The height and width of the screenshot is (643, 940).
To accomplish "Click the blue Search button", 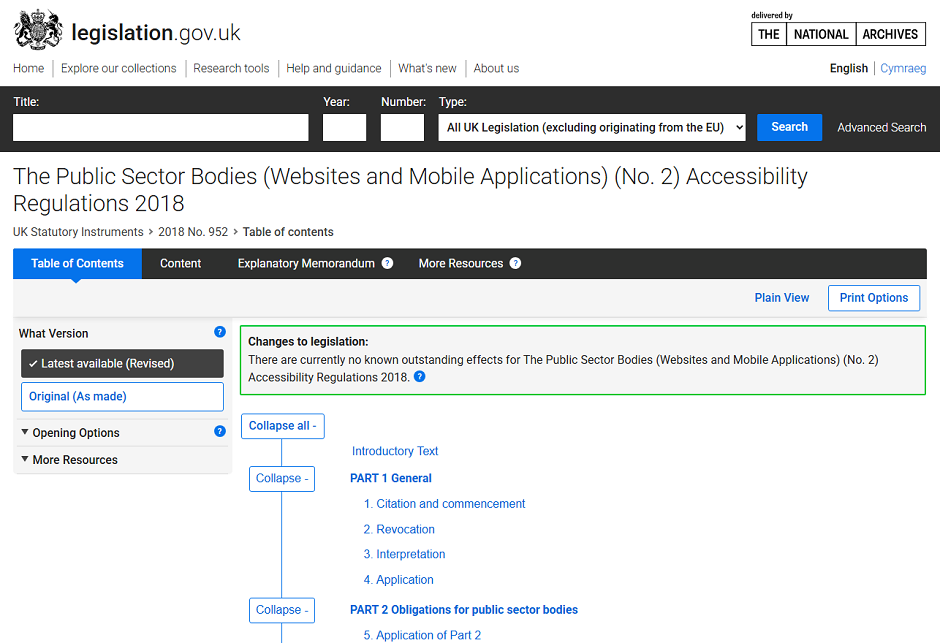I will click(x=789, y=127).
